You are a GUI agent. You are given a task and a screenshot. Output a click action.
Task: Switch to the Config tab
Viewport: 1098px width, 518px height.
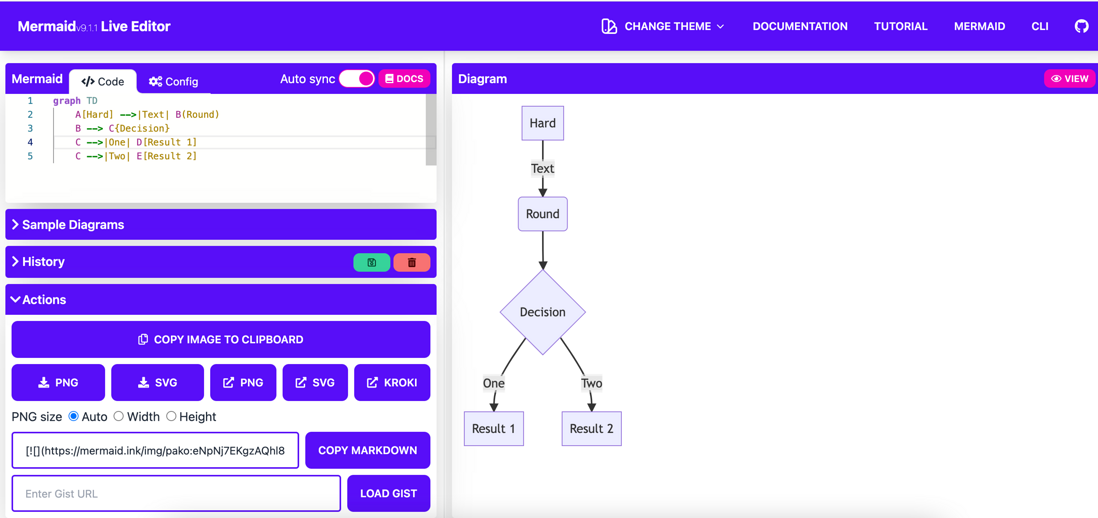pyautogui.click(x=174, y=81)
